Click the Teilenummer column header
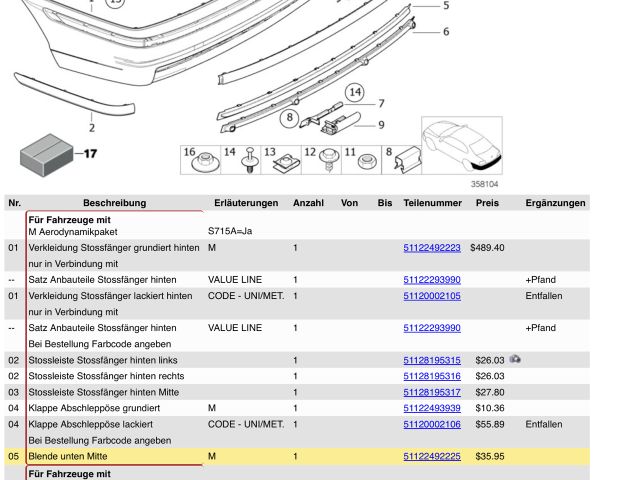The width and height of the screenshot is (640, 480). [432, 203]
